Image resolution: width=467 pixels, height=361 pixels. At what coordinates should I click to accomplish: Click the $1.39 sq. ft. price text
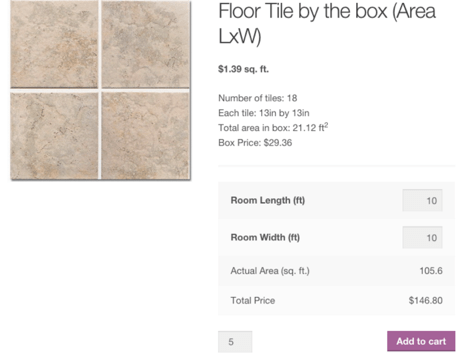243,69
